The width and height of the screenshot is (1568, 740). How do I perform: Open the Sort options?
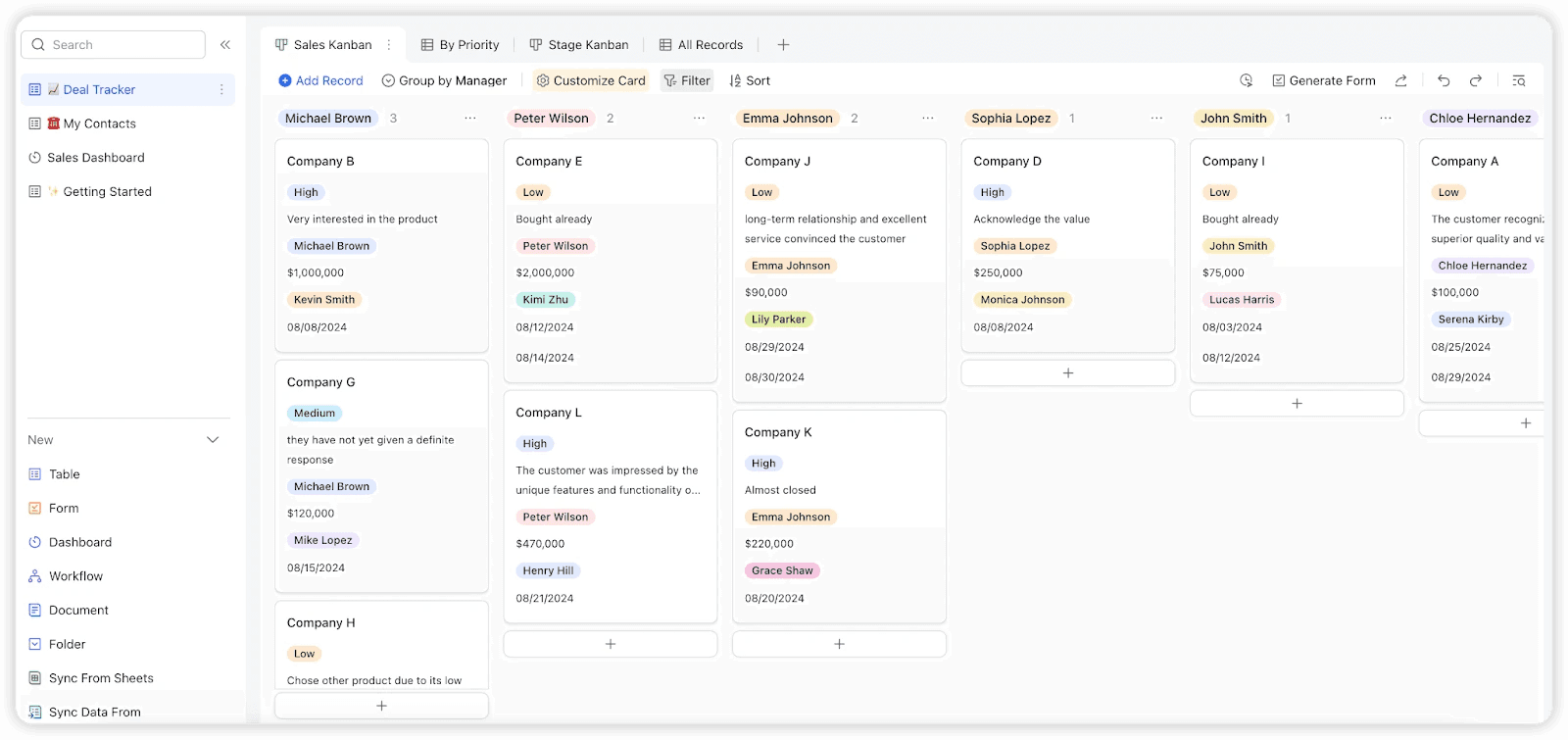pos(750,80)
